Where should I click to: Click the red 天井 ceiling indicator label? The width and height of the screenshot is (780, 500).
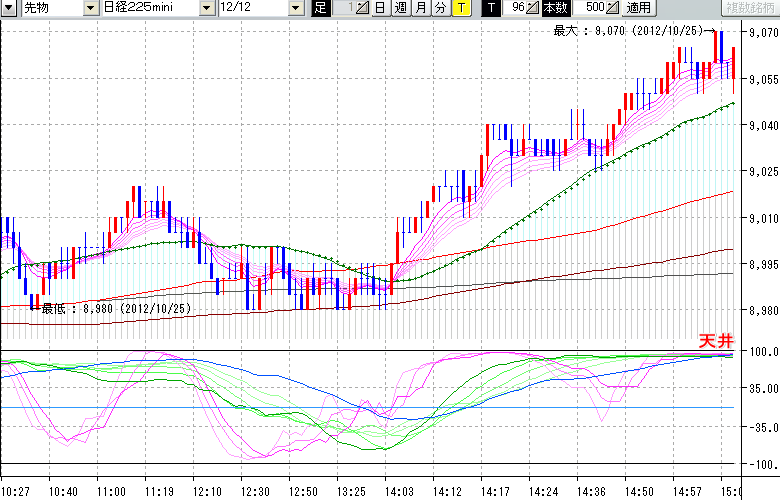click(x=714, y=341)
